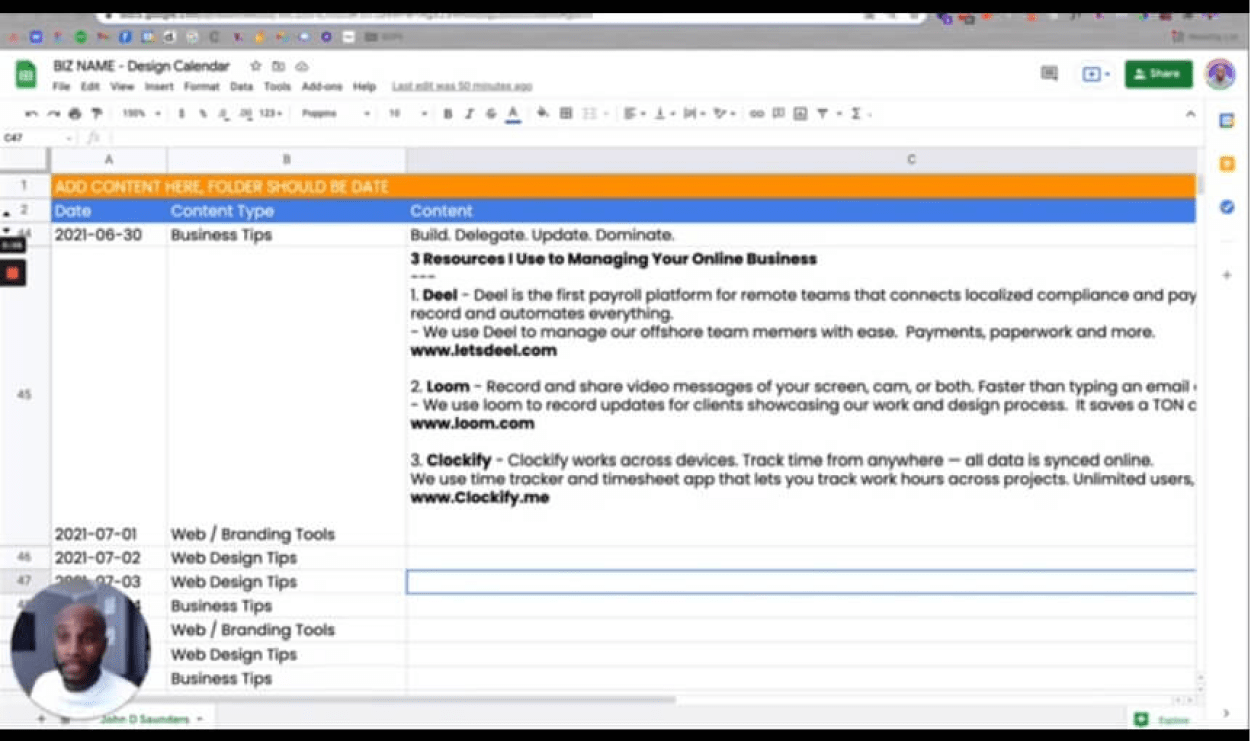Star the BIZ NAME - Design Calendar document

[256, 66]
